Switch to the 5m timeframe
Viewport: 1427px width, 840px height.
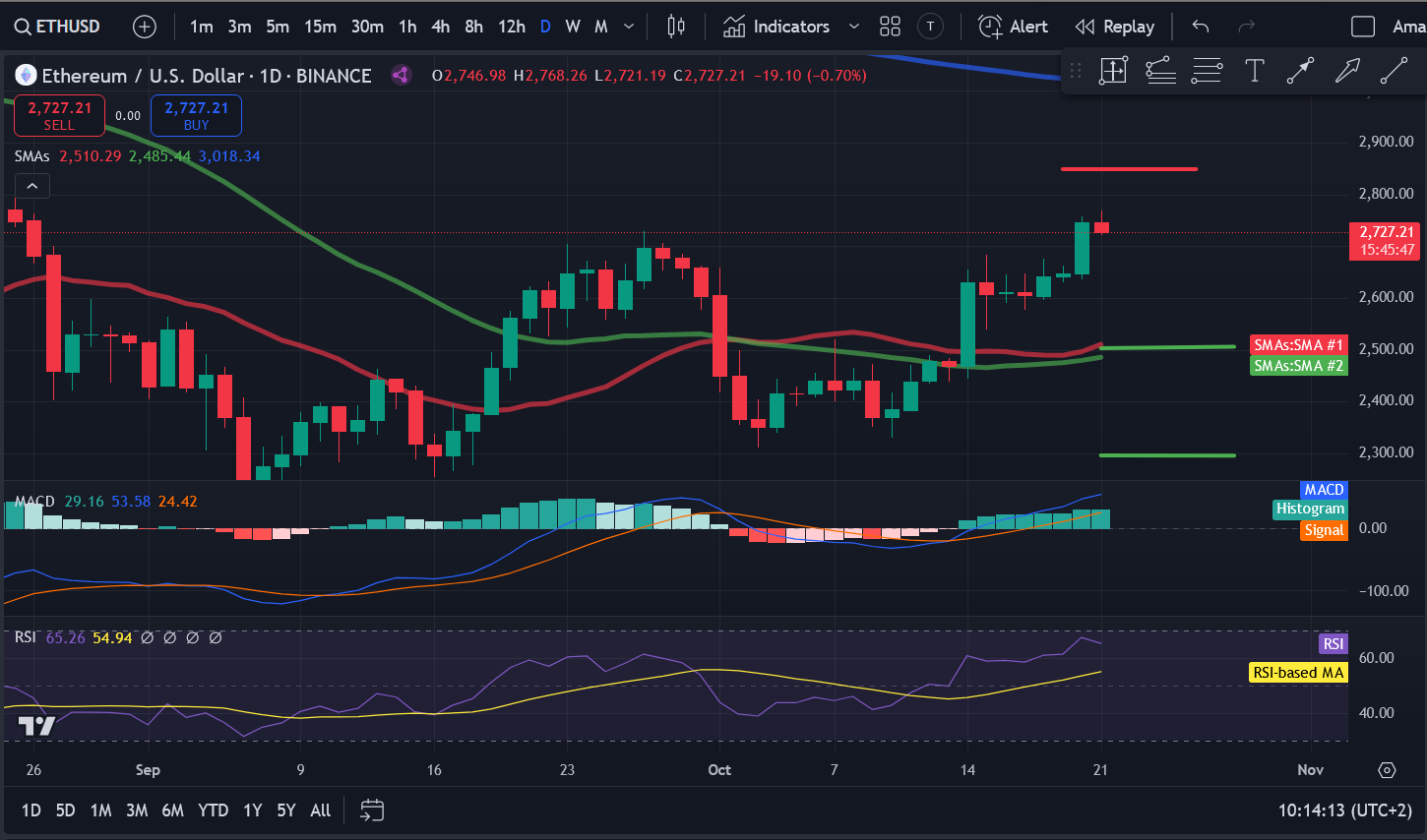click(278, 27)
